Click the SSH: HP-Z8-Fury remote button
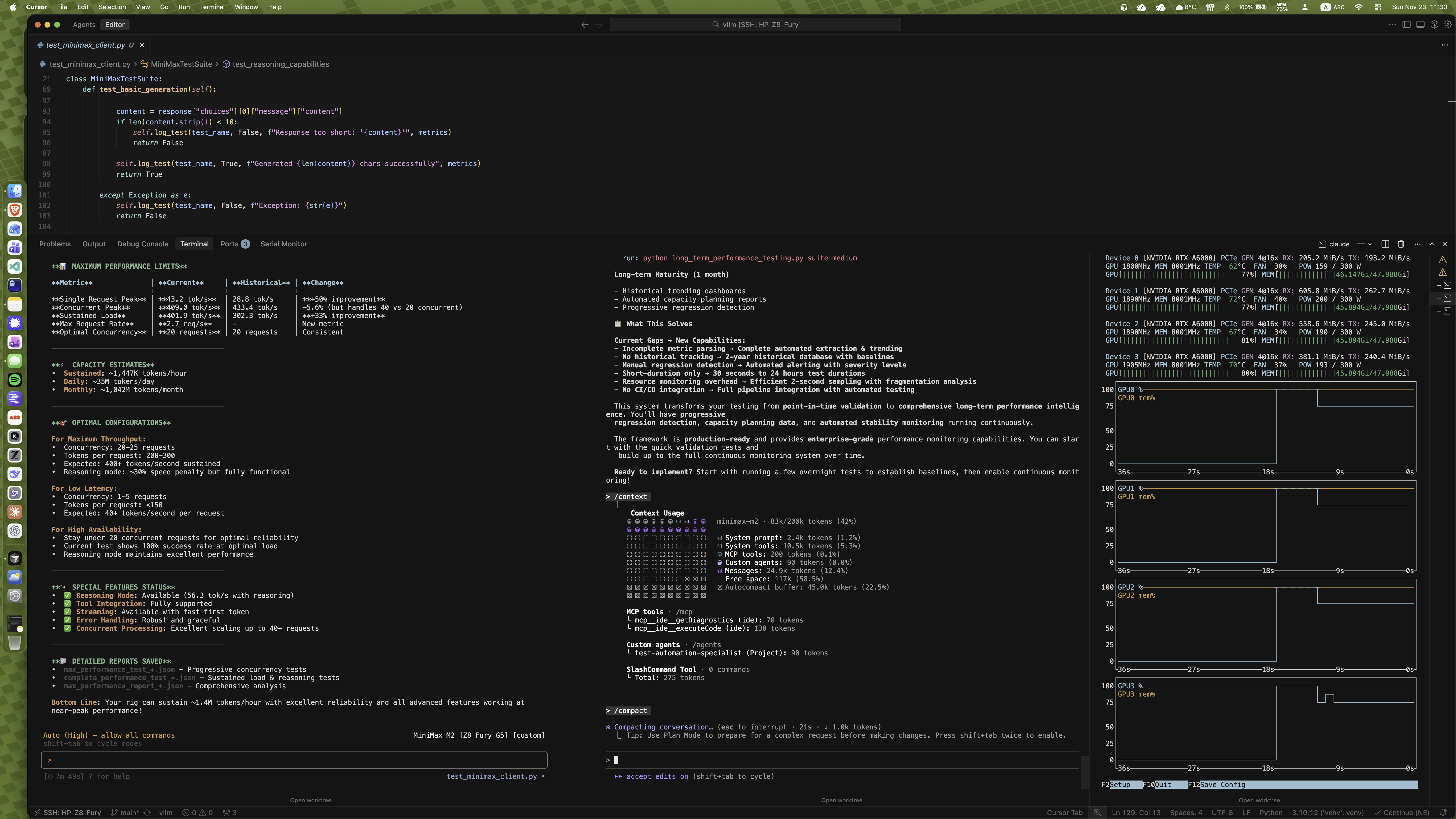The image size is (1456, 819). pos(68,813)
